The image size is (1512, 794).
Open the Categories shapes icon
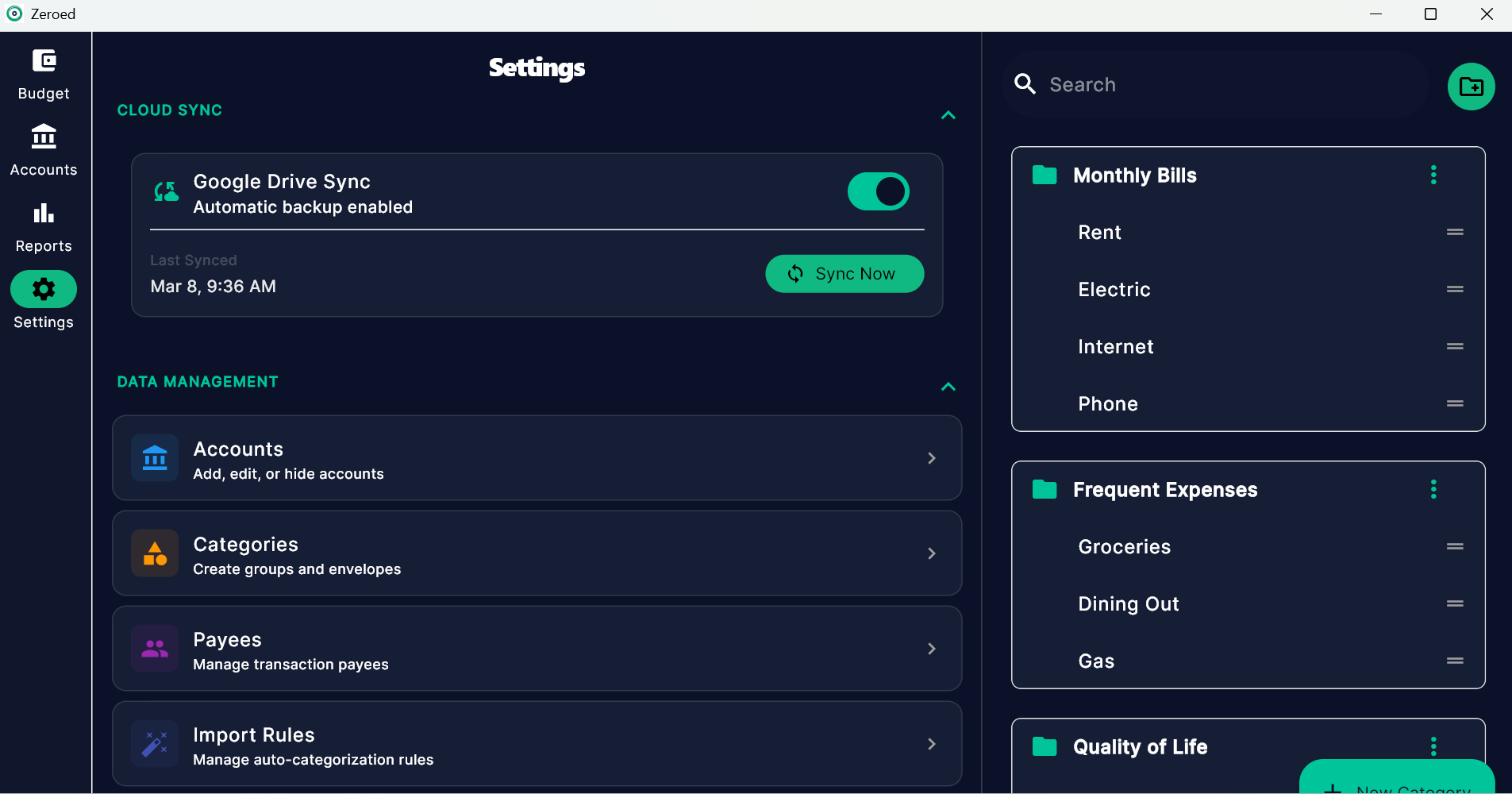tap(155, 553)
